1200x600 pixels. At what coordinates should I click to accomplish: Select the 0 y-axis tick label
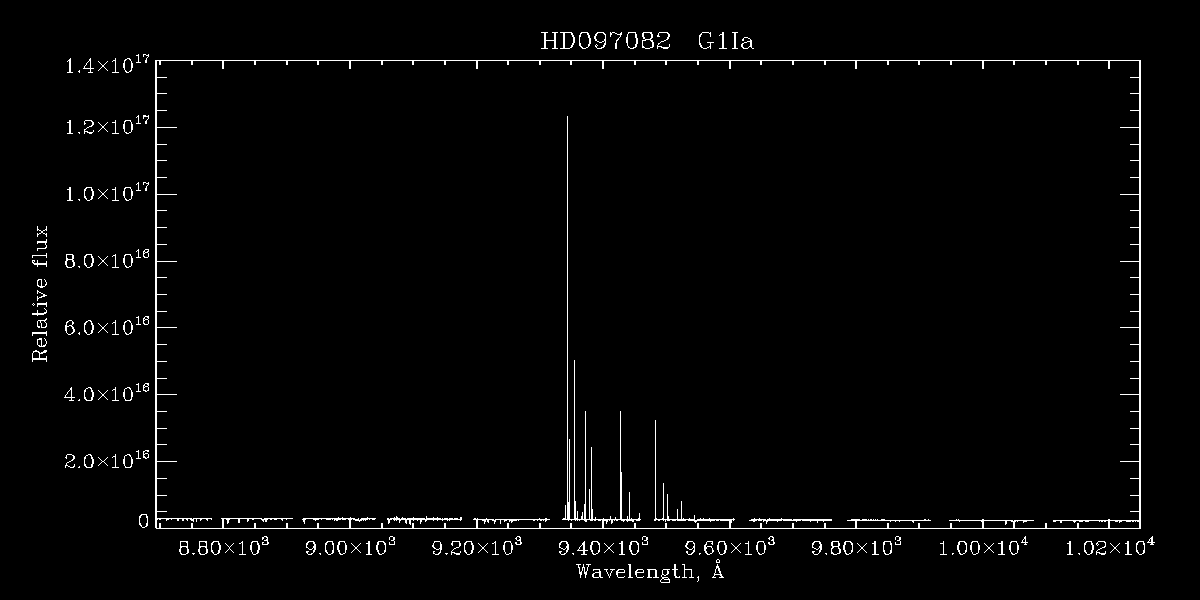coord(143,521)
